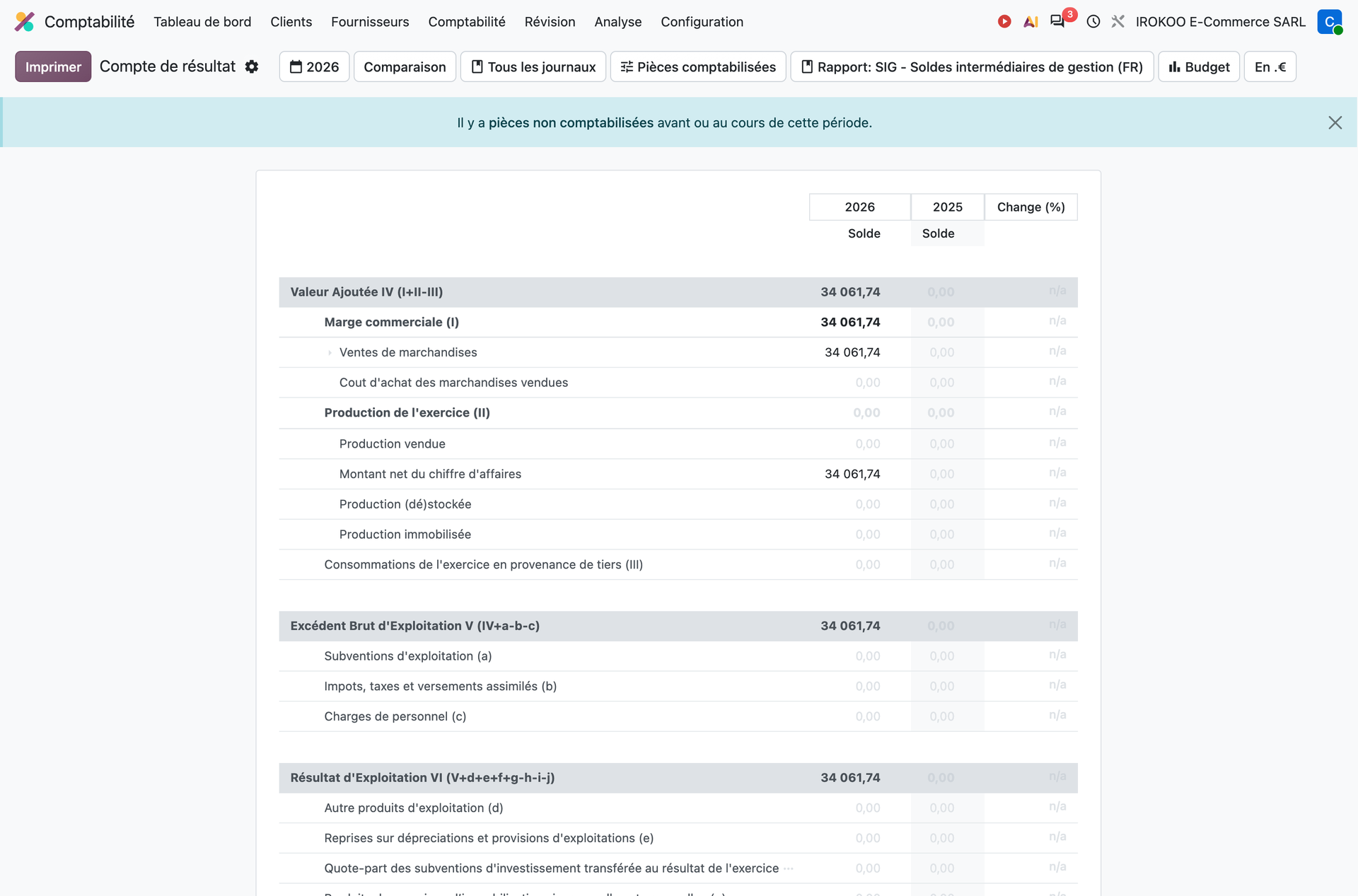Click the clock activities icon
Viewport: 1358px width, 896px height.
click(1093, 22)
